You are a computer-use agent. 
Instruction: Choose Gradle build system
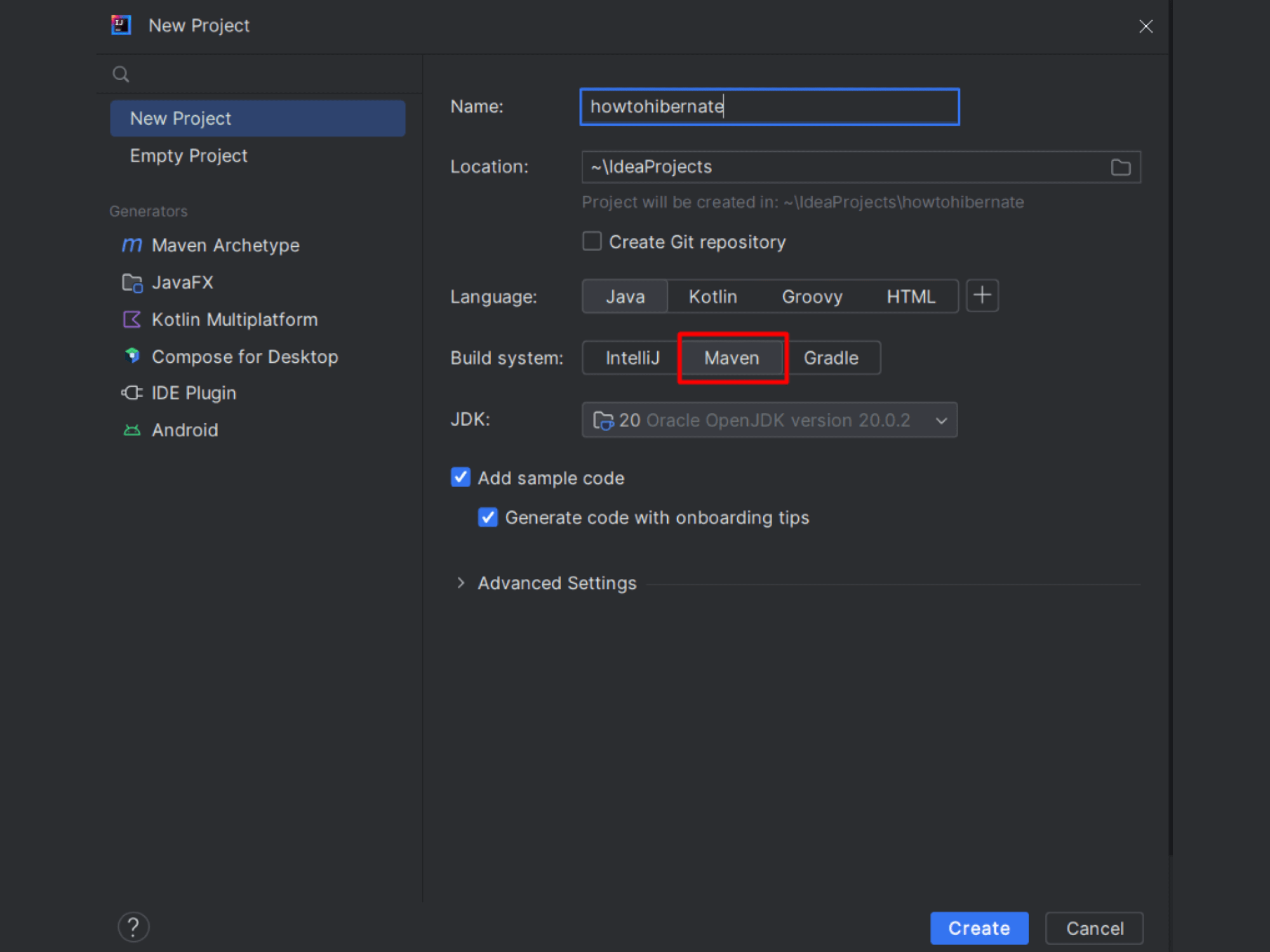[831, 358]
